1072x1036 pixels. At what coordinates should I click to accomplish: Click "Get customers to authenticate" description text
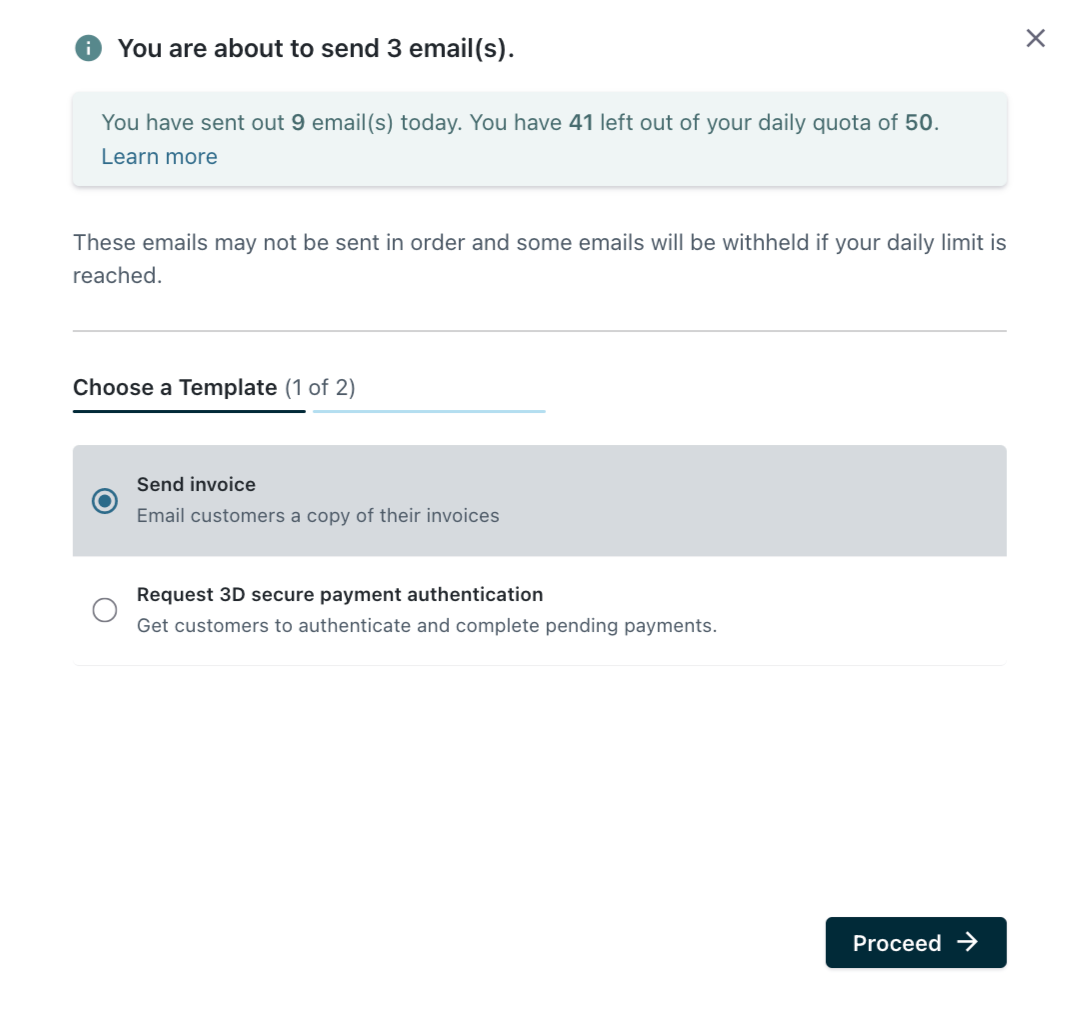coord(427,627)
